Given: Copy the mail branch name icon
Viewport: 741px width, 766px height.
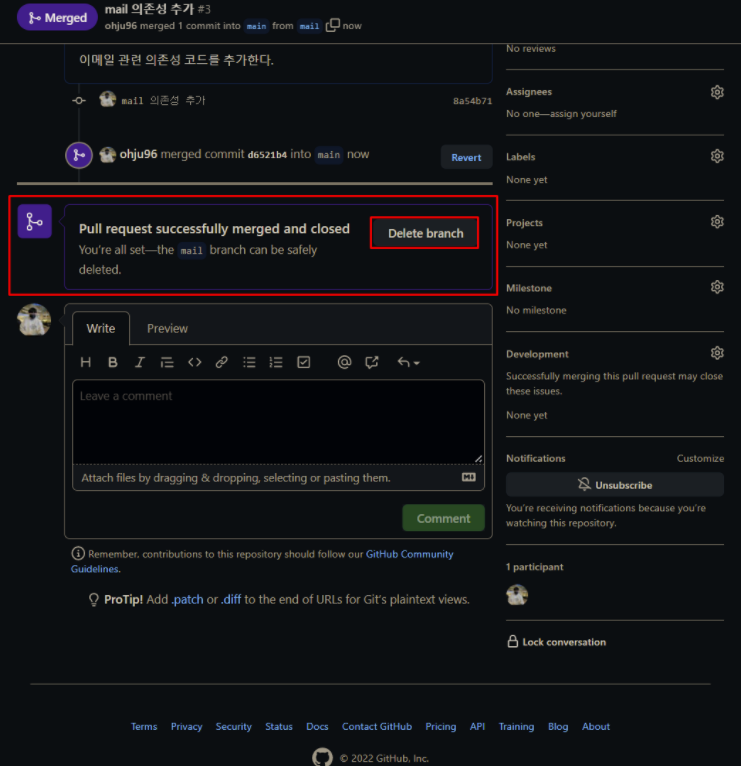Looking at the screenshot, I should click(333, 25).
